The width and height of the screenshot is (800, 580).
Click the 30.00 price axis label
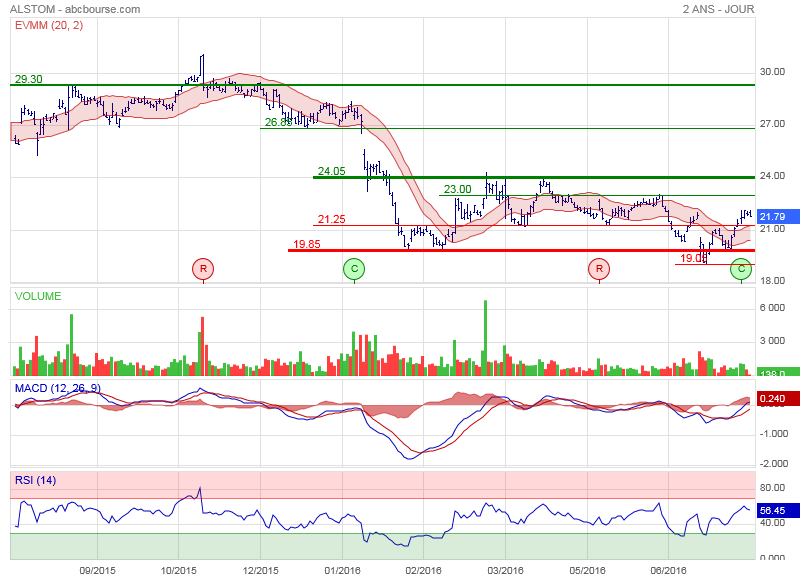click(x=772, y=72)
